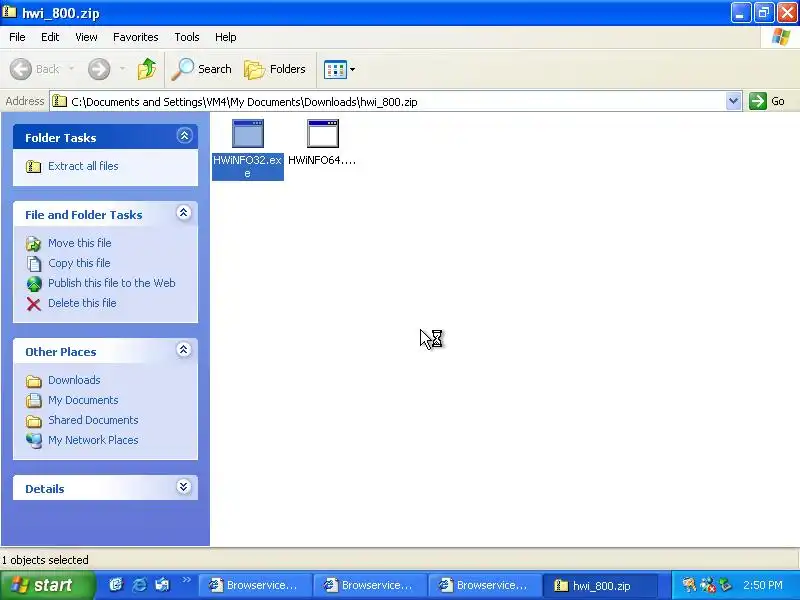The image size is (800, 600).
Task: Open My Documents in Other Places
Action: coord(83,400)
